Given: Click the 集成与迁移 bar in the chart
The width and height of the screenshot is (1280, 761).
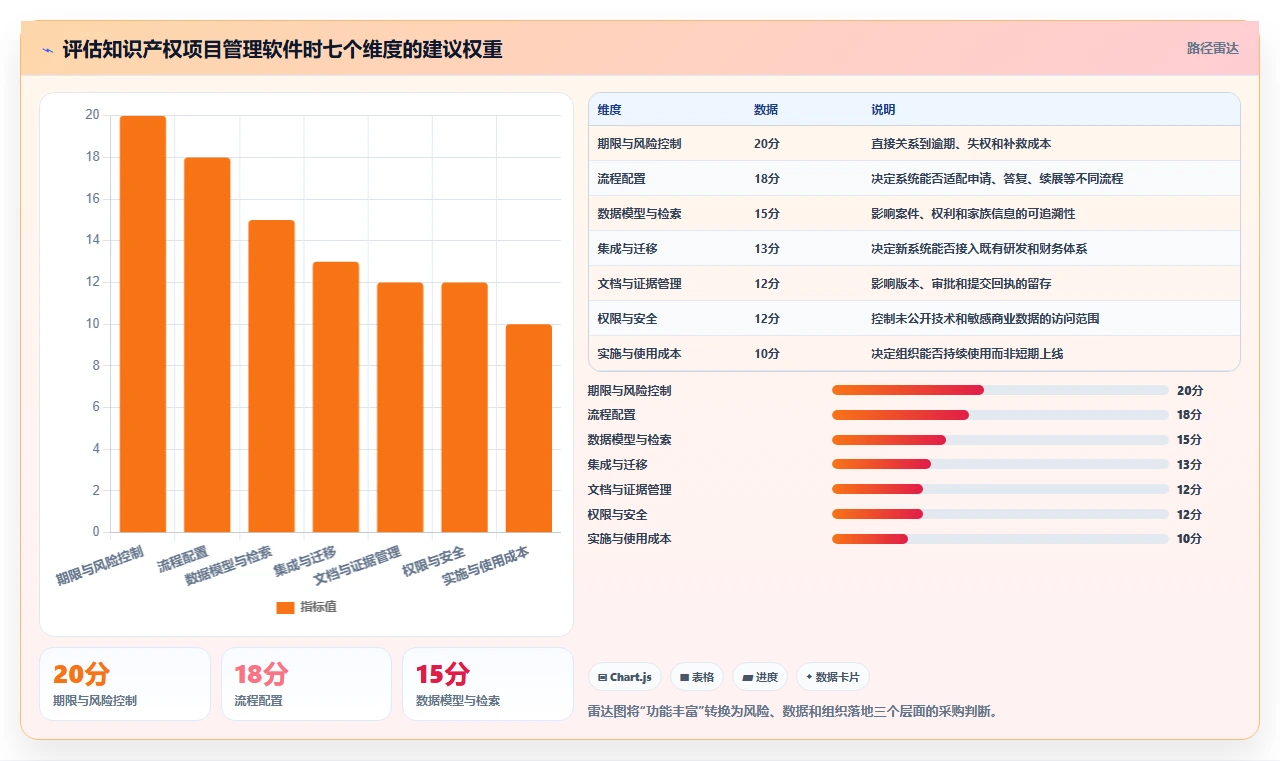Looking at the screenshot, I should click(336, 397).
